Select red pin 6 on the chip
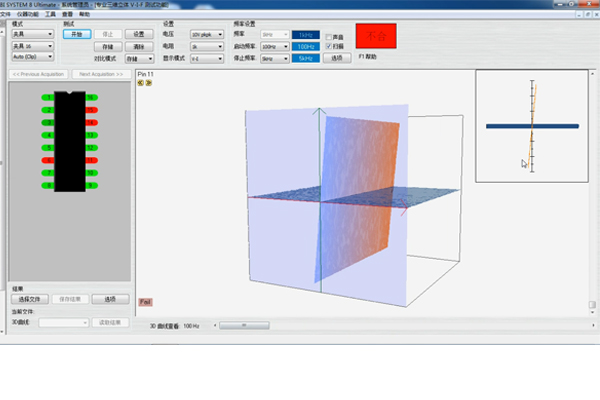The height and width of the screenshot is (400, 600). click(47, 159)
